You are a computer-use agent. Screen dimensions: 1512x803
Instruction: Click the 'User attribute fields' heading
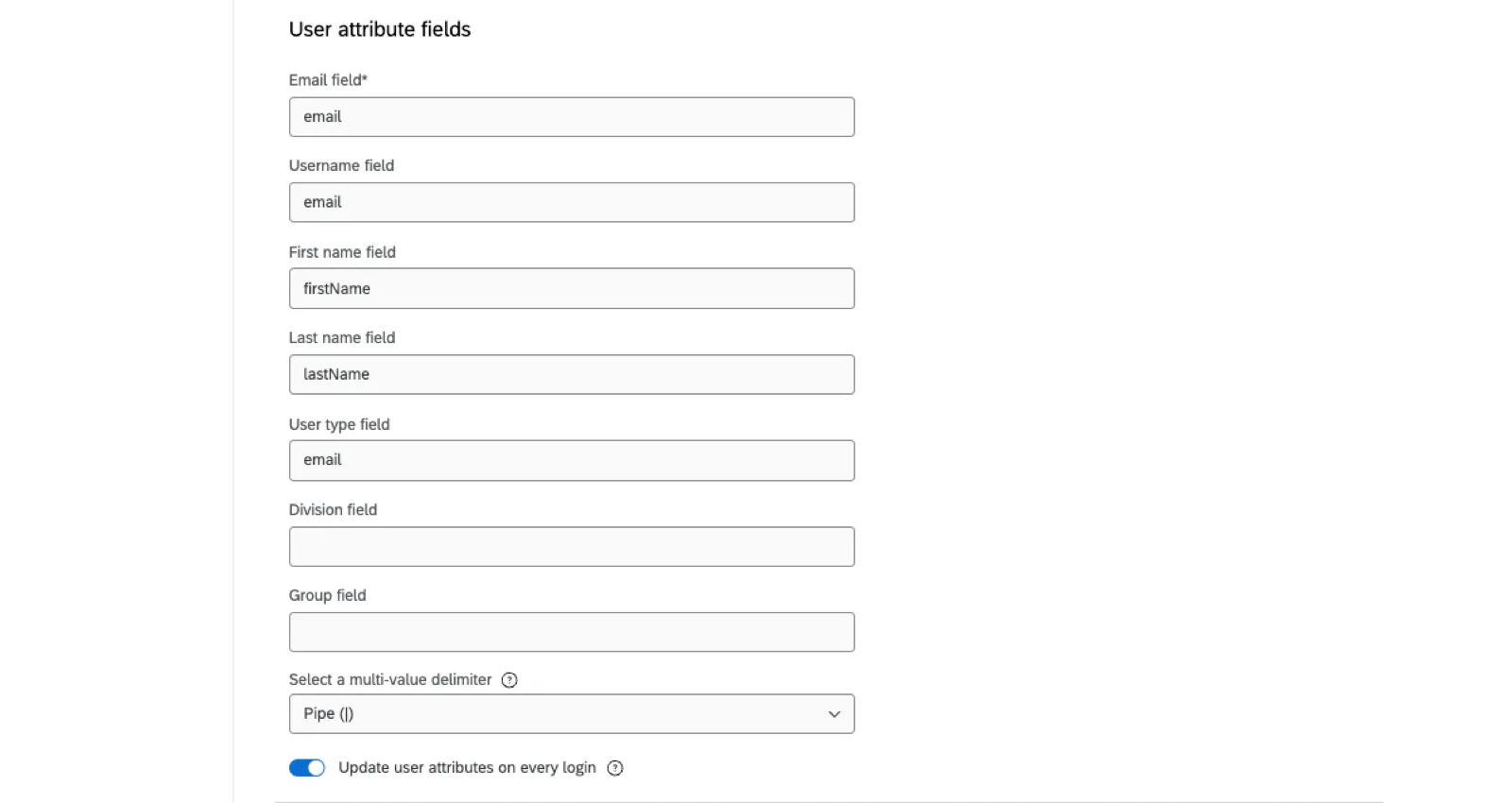380,29
